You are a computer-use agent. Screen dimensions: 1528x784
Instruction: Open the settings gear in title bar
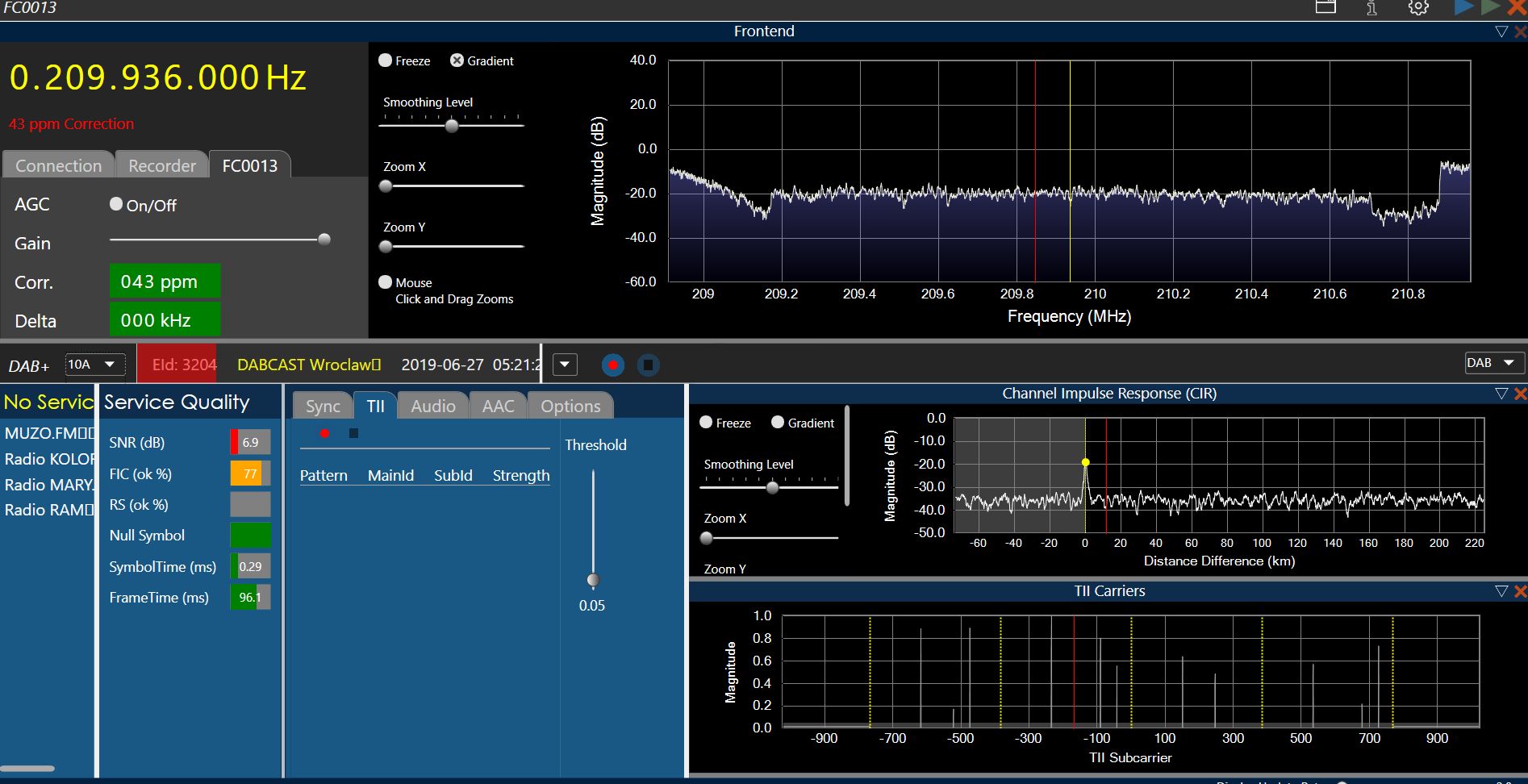coord(1418,7)
